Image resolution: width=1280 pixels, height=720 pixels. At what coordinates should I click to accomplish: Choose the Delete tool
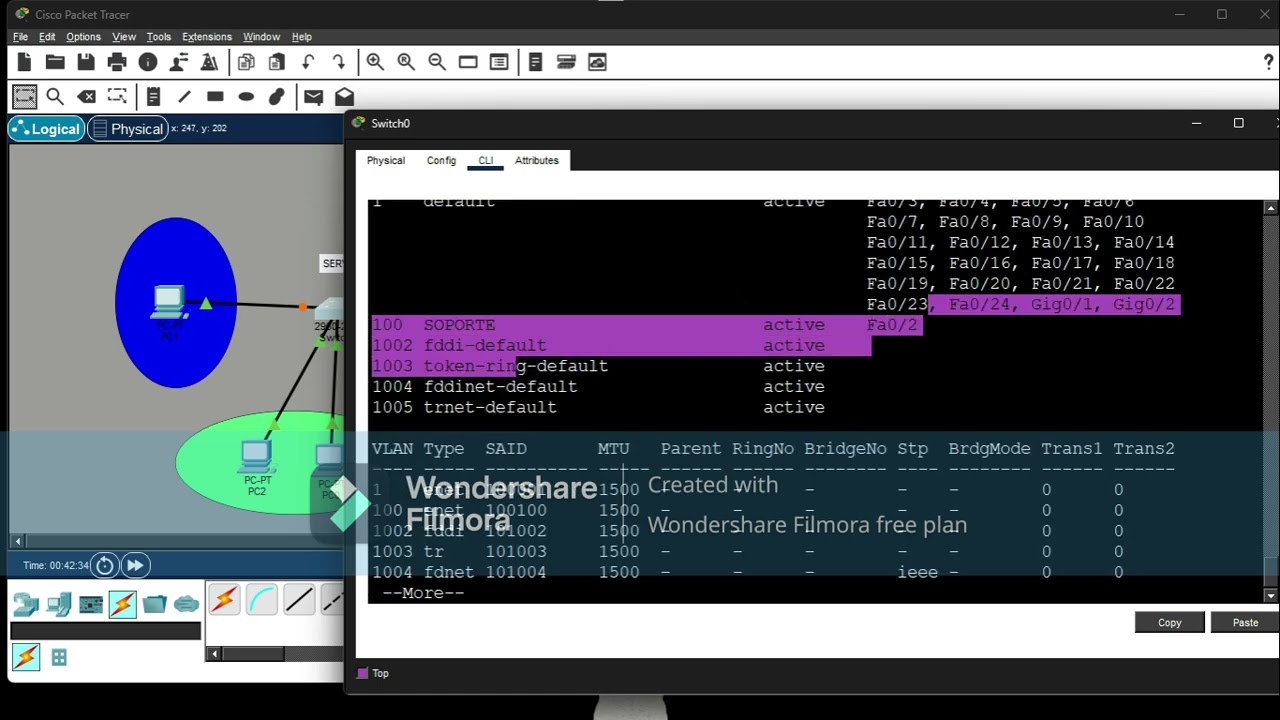click(x=87, y=96)
